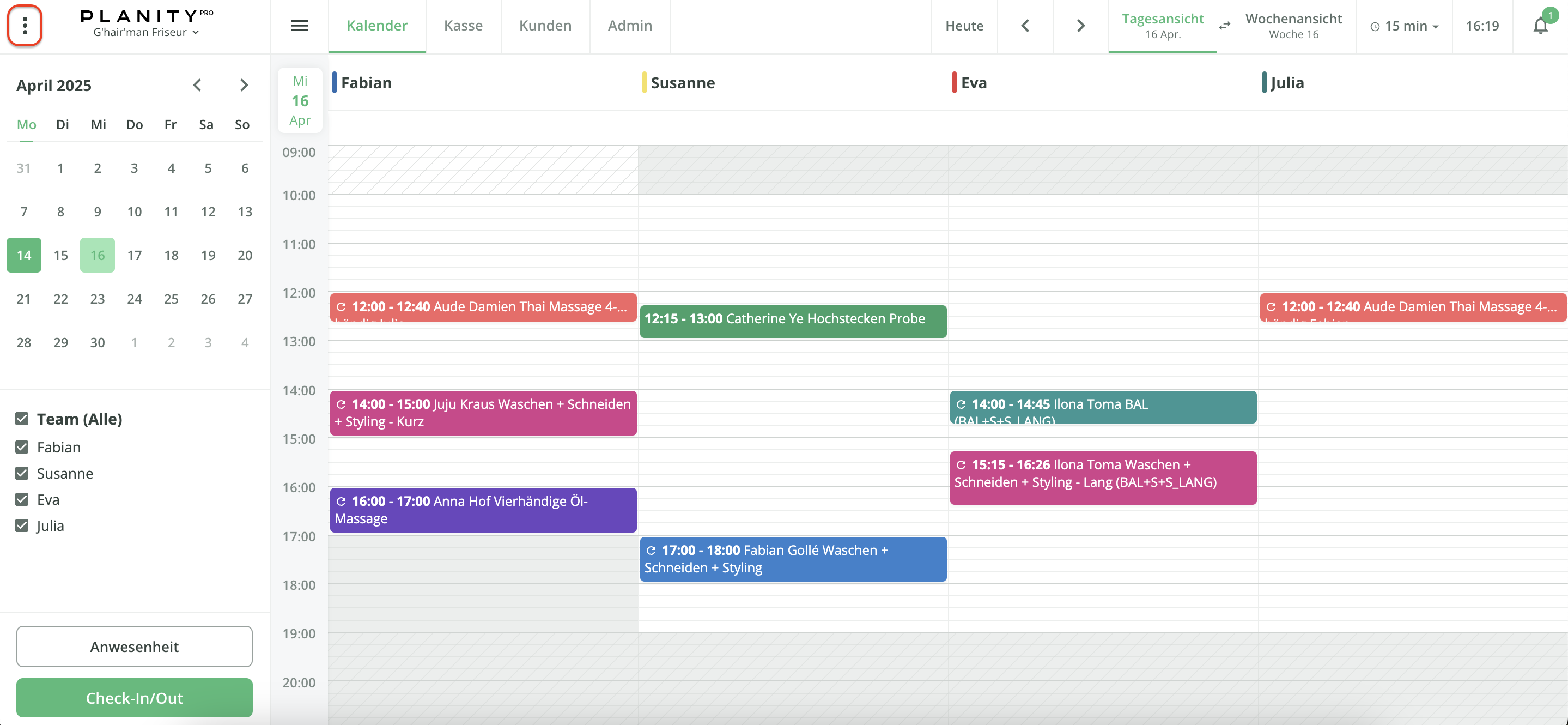The width and height of the screenshot is (1568, 725).
Task: Click Eva's red color marker
Action: 954,83
